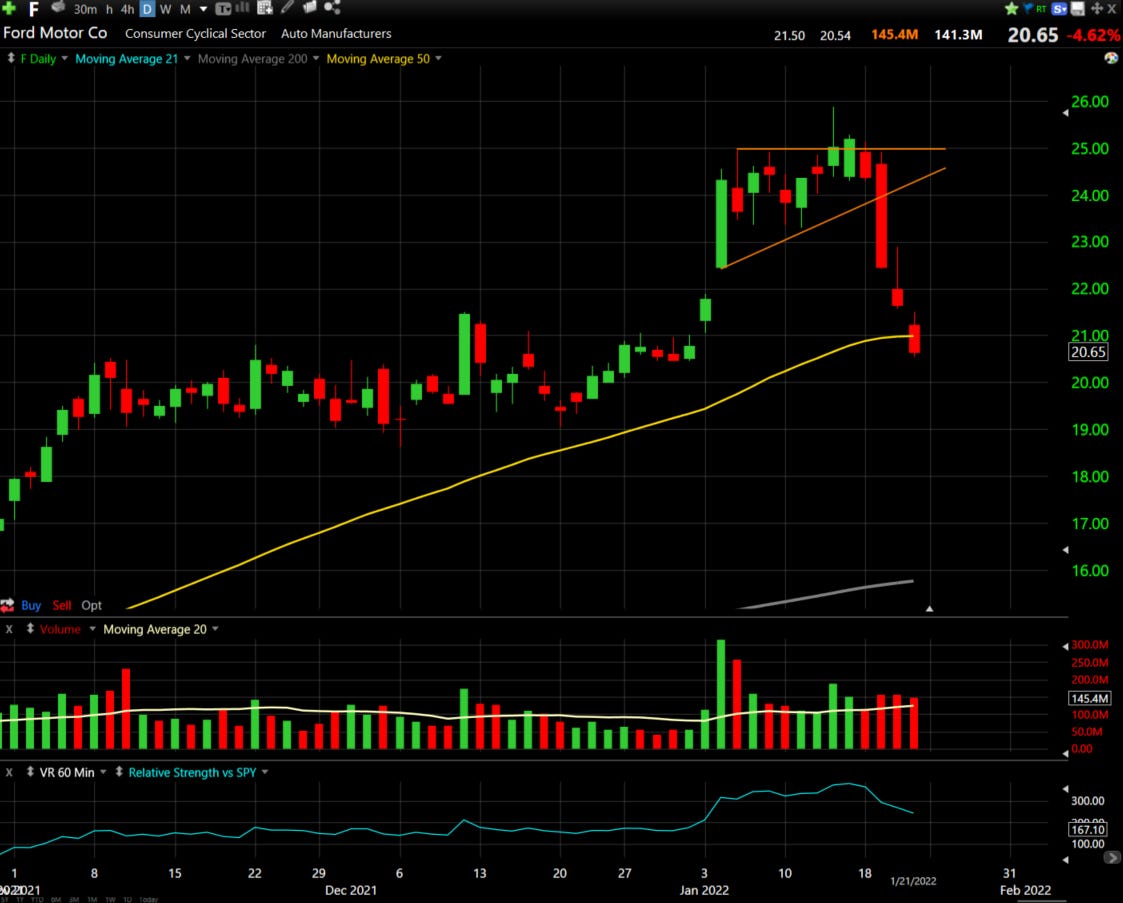Click the green star favorite icon

1011,9
